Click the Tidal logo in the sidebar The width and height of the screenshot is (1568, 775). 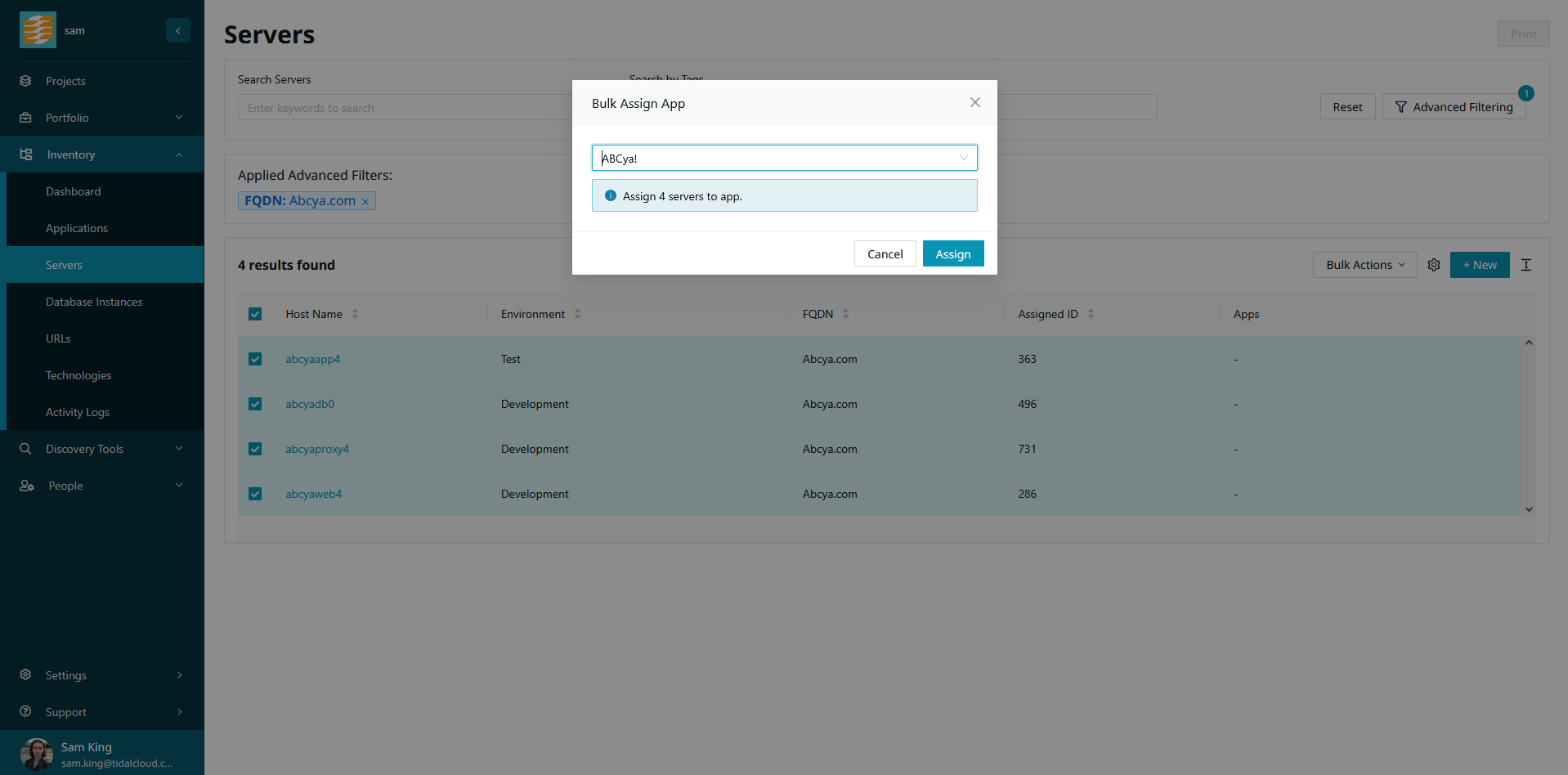[38, 30]
